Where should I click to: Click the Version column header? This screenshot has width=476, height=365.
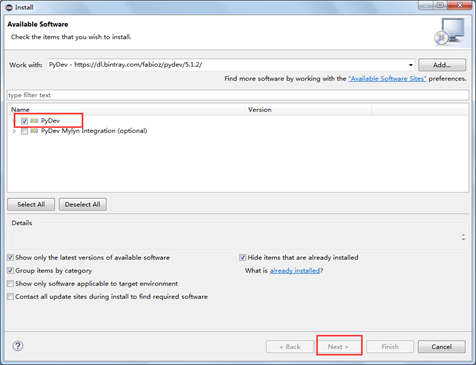pos(308,109)
